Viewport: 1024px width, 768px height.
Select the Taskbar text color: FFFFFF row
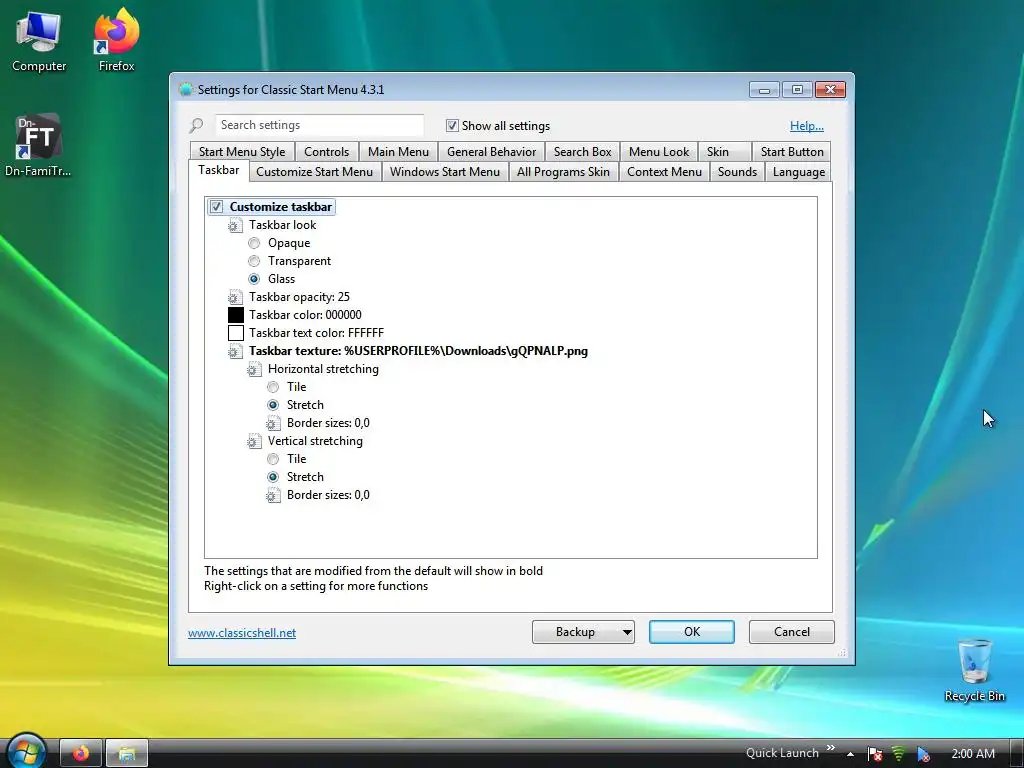coord(316,333)
